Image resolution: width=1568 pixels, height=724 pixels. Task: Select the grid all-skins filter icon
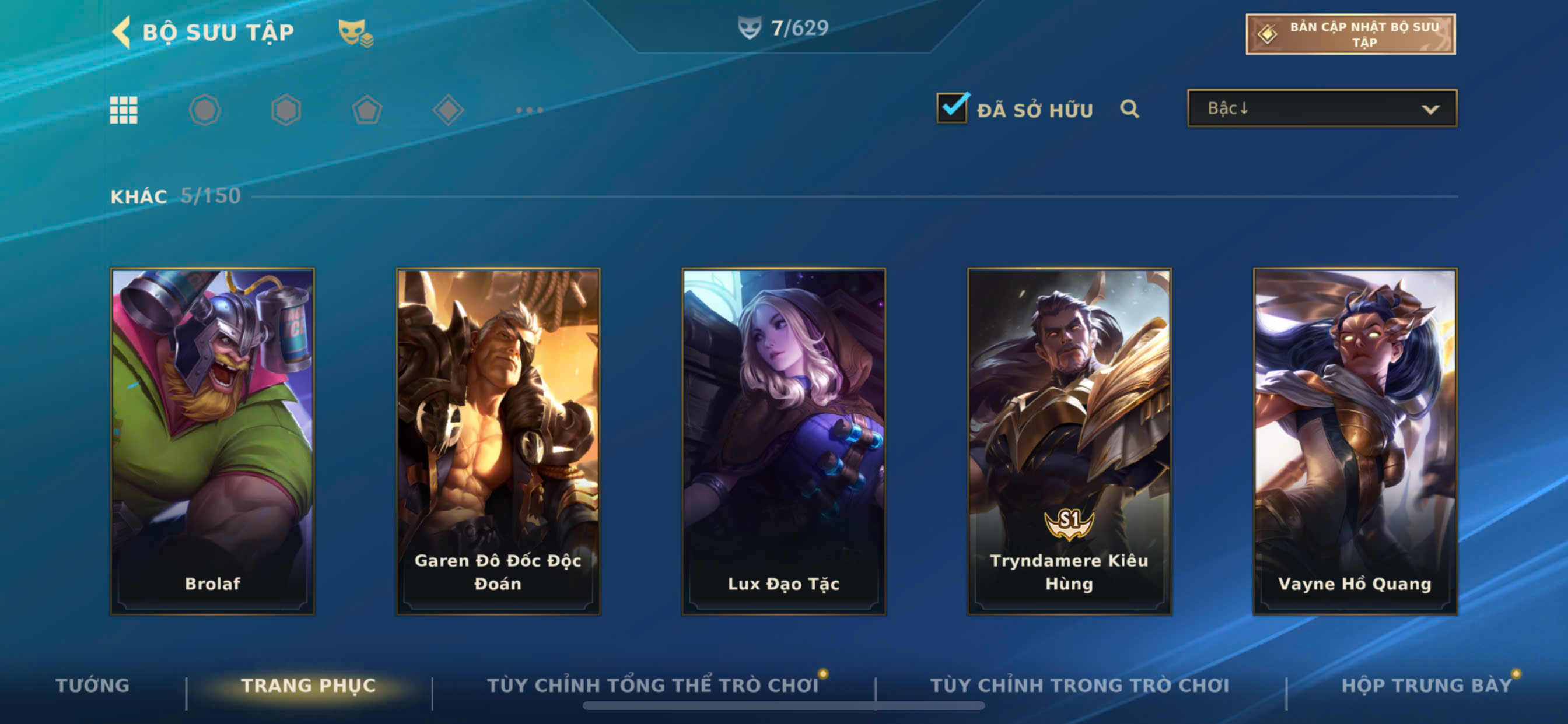tap(124, 110)
